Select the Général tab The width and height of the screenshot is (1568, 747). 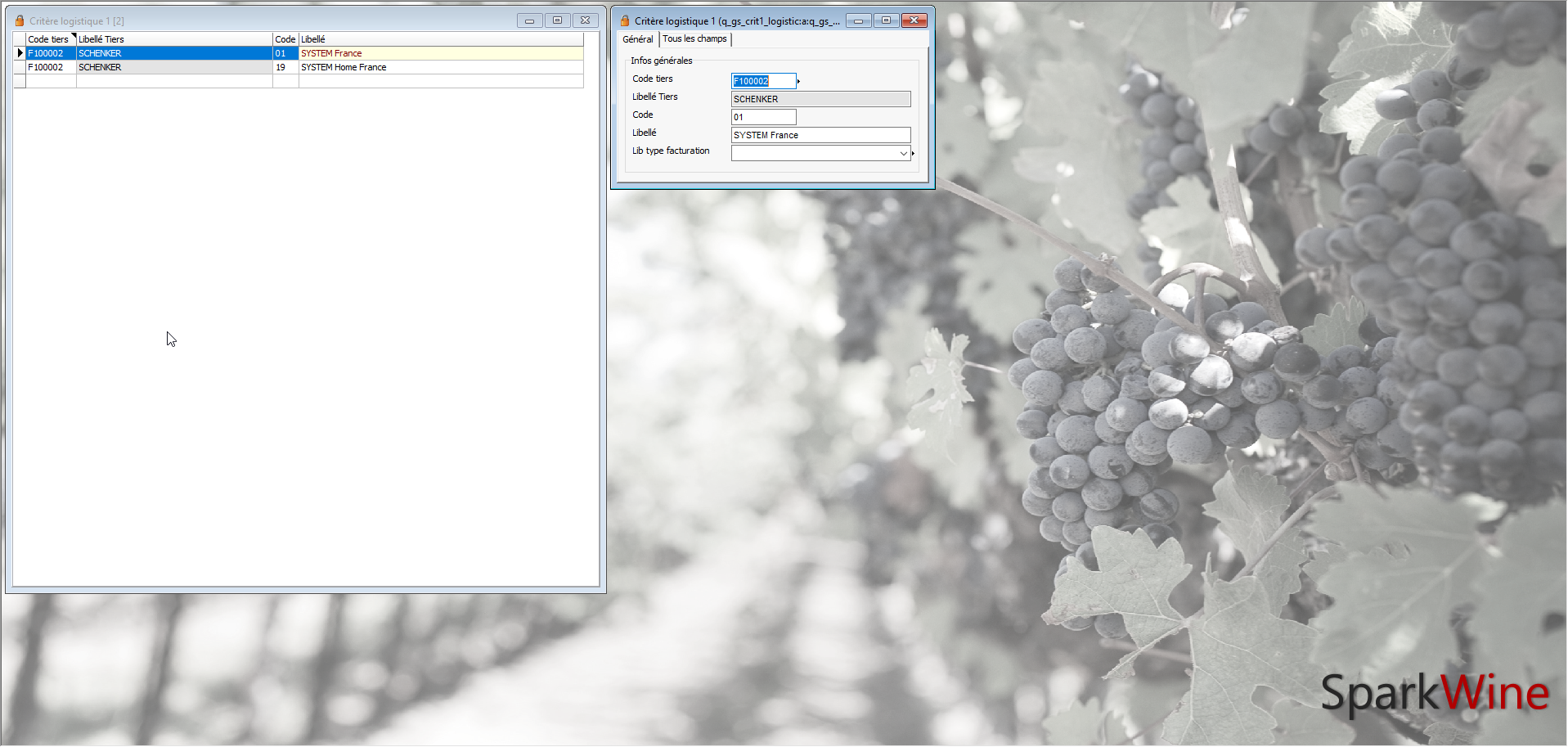pyautogui.click(x=637, y=38)
